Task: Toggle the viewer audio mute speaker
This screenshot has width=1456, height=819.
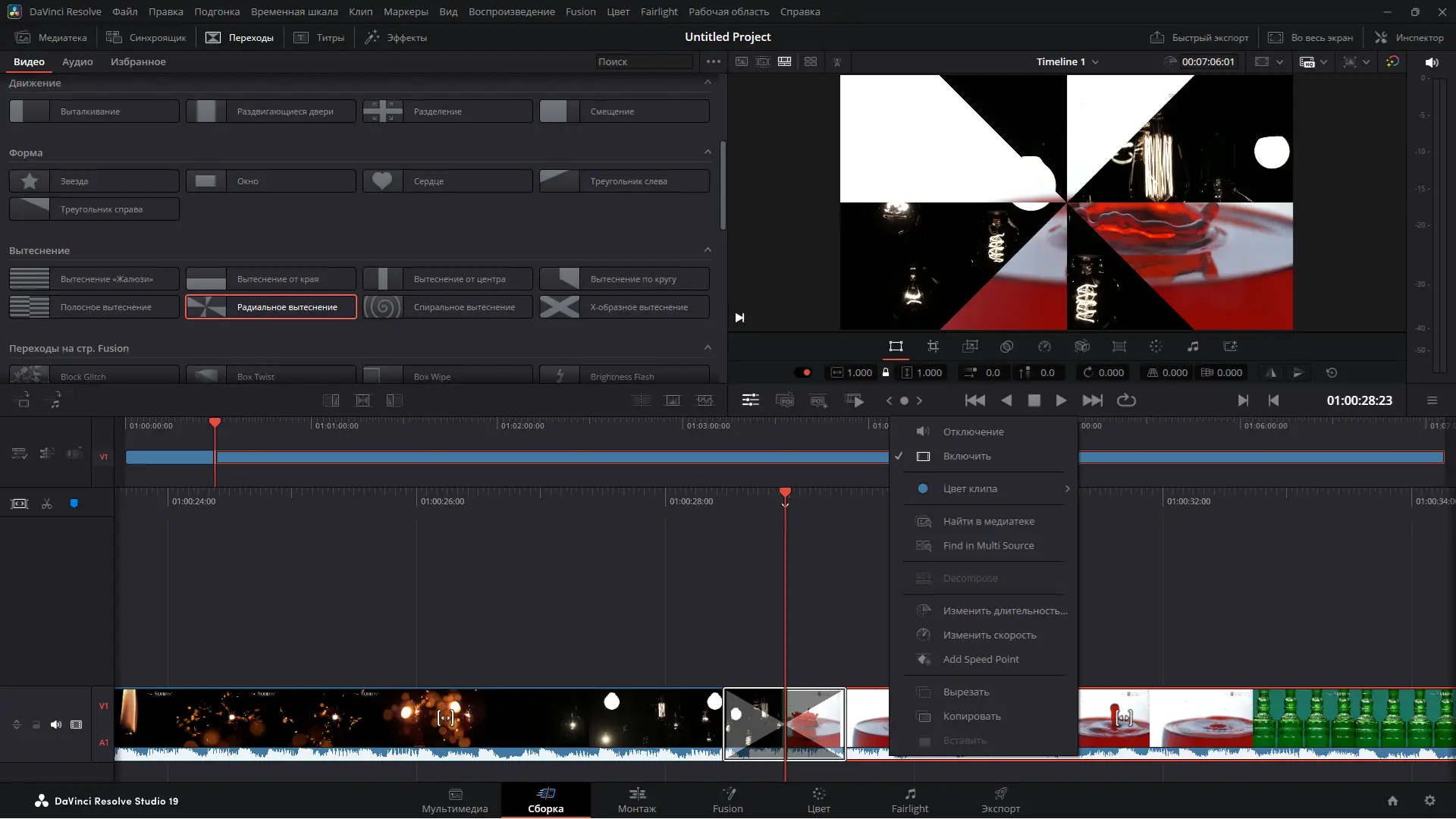Action: pos(1431,62)
